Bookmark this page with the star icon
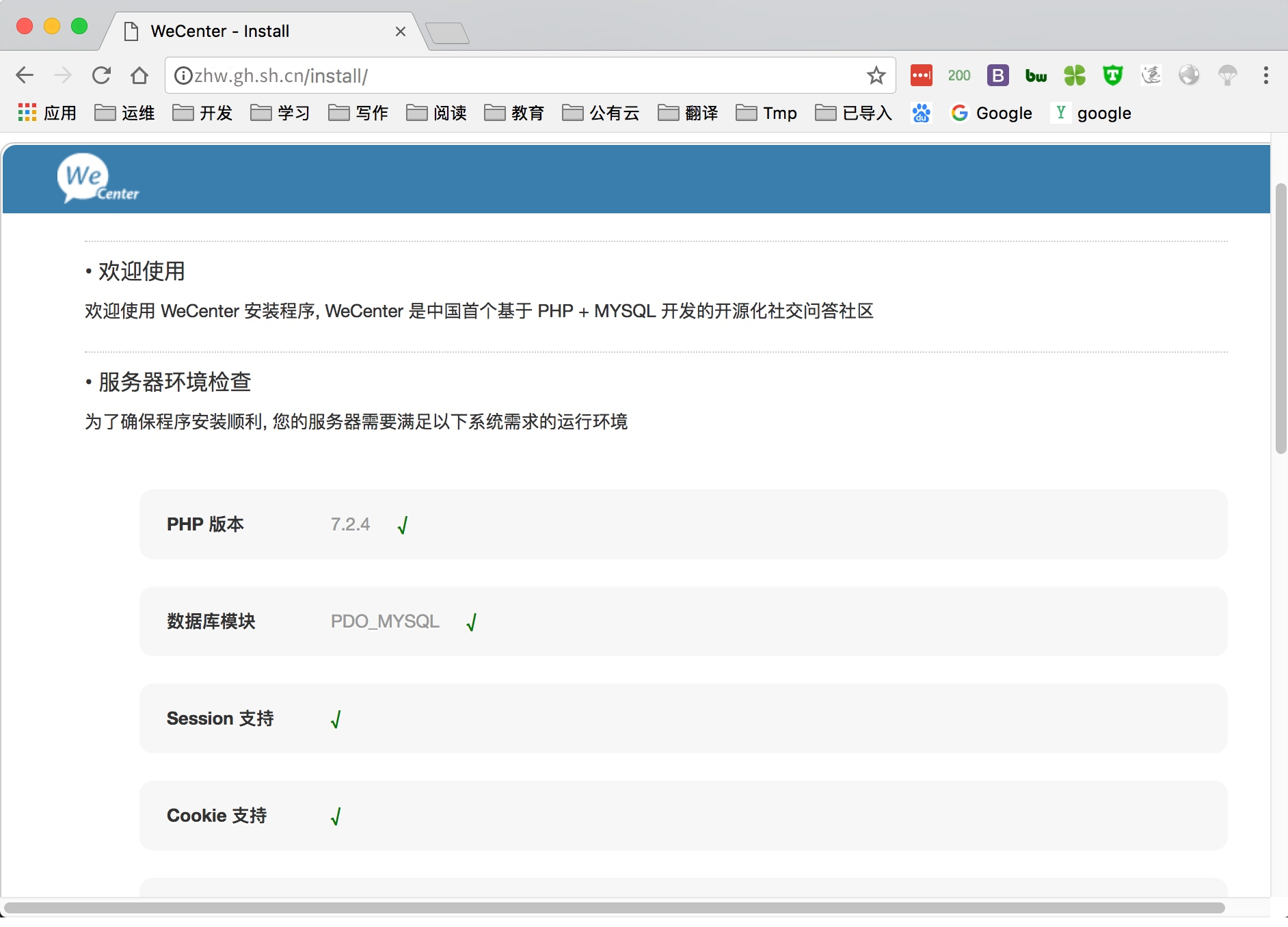The width and height of the screenshot is (1288, 927). pyautogui.click(x=876, y=75)
